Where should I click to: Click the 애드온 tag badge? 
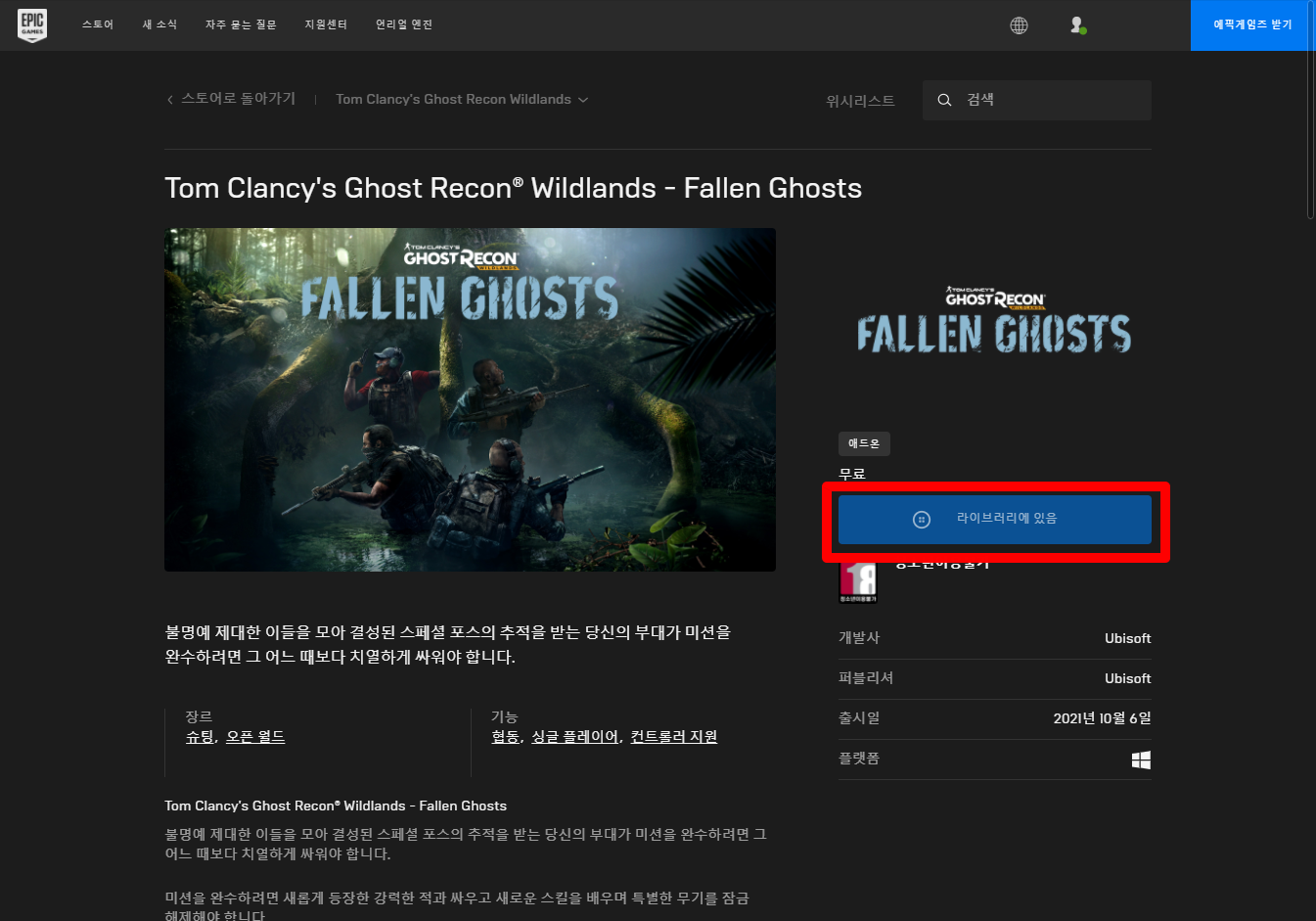coord(864,443)
